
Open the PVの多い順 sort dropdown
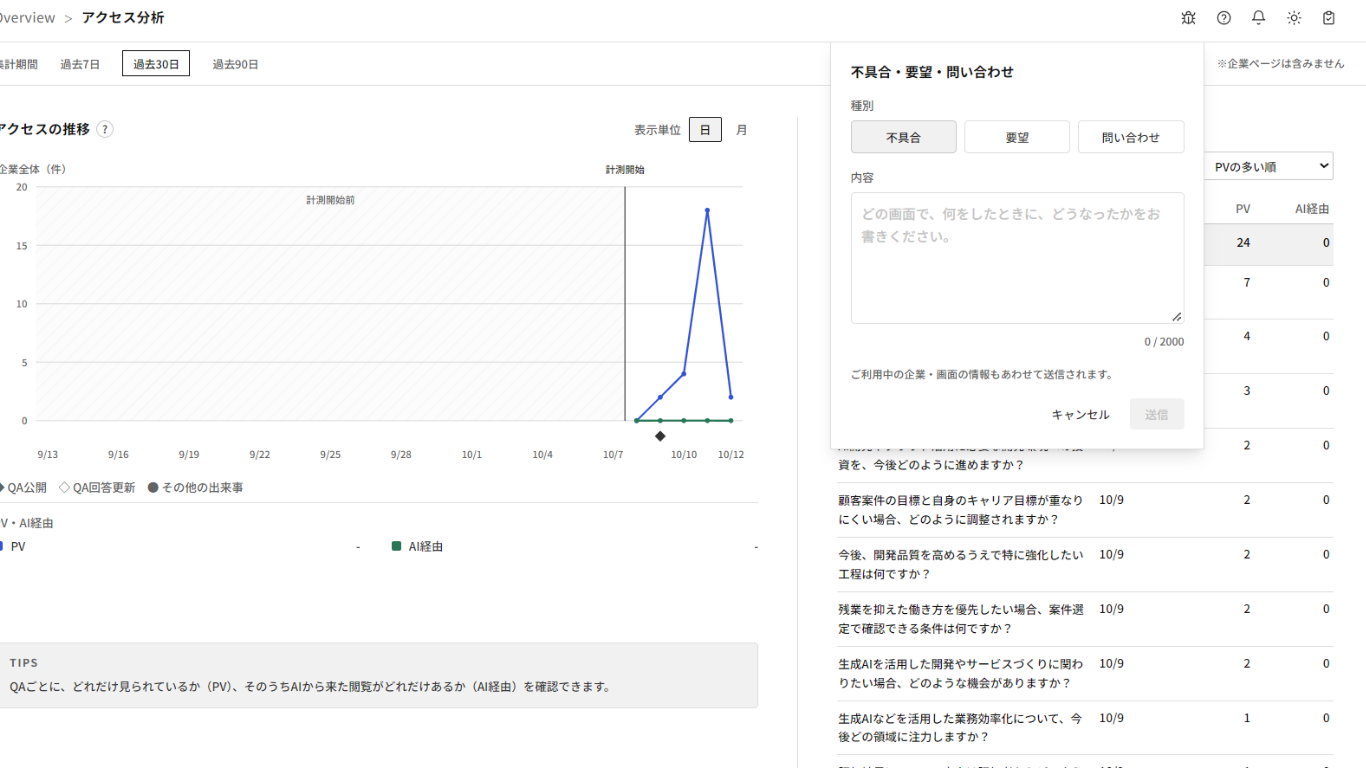1268,167
